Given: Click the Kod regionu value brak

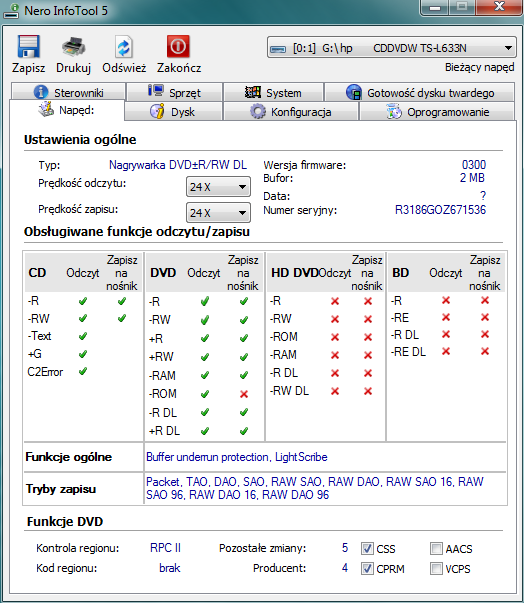Looking at the screenshot, I should pos(170,568).
